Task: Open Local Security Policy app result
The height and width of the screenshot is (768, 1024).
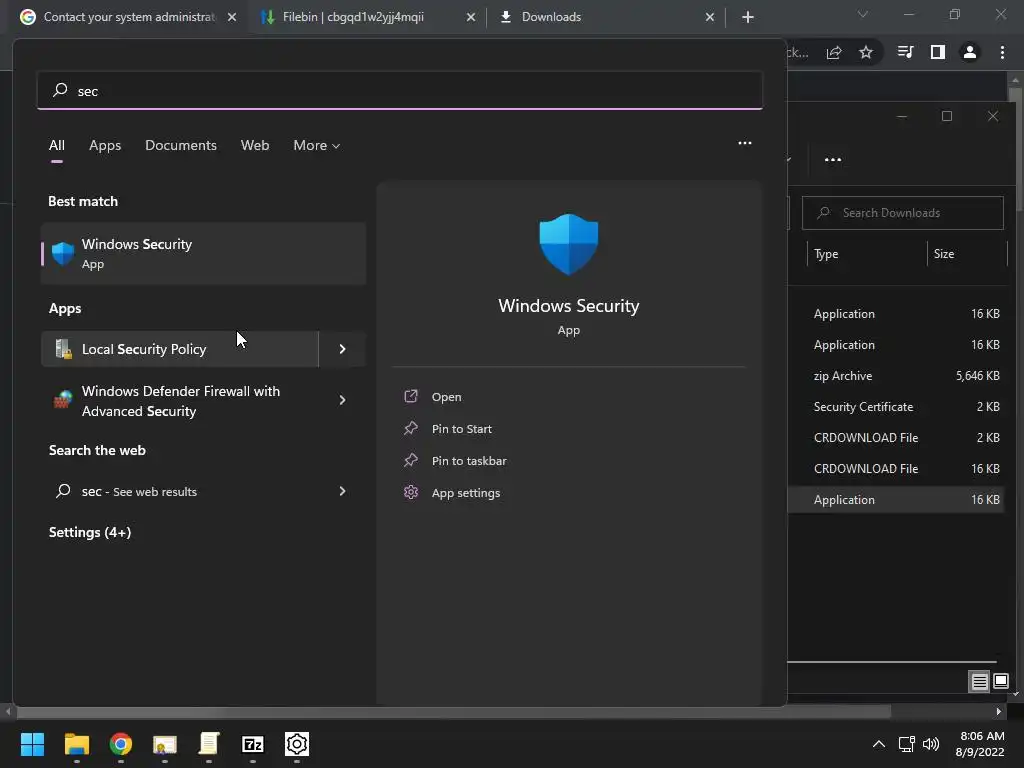Action: [x=180, y=349]
